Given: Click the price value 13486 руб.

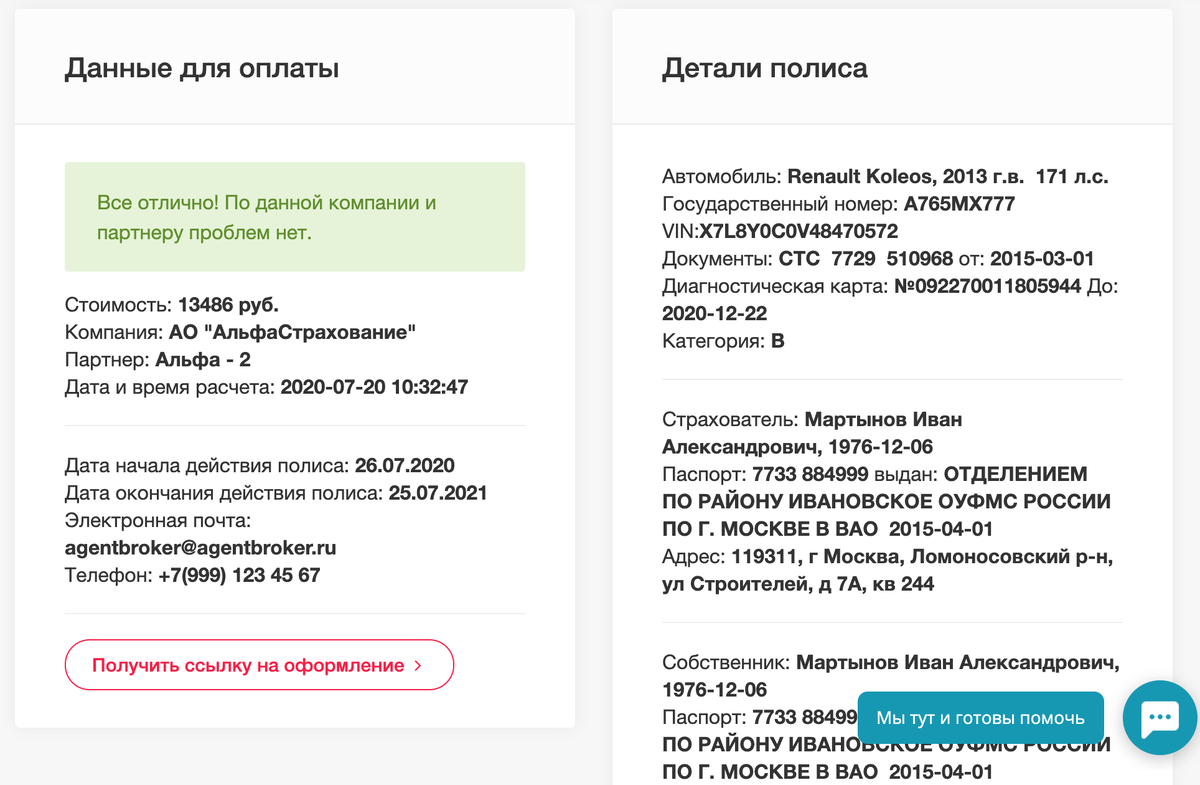Looking at the screenshot, I should click(228, 305).
